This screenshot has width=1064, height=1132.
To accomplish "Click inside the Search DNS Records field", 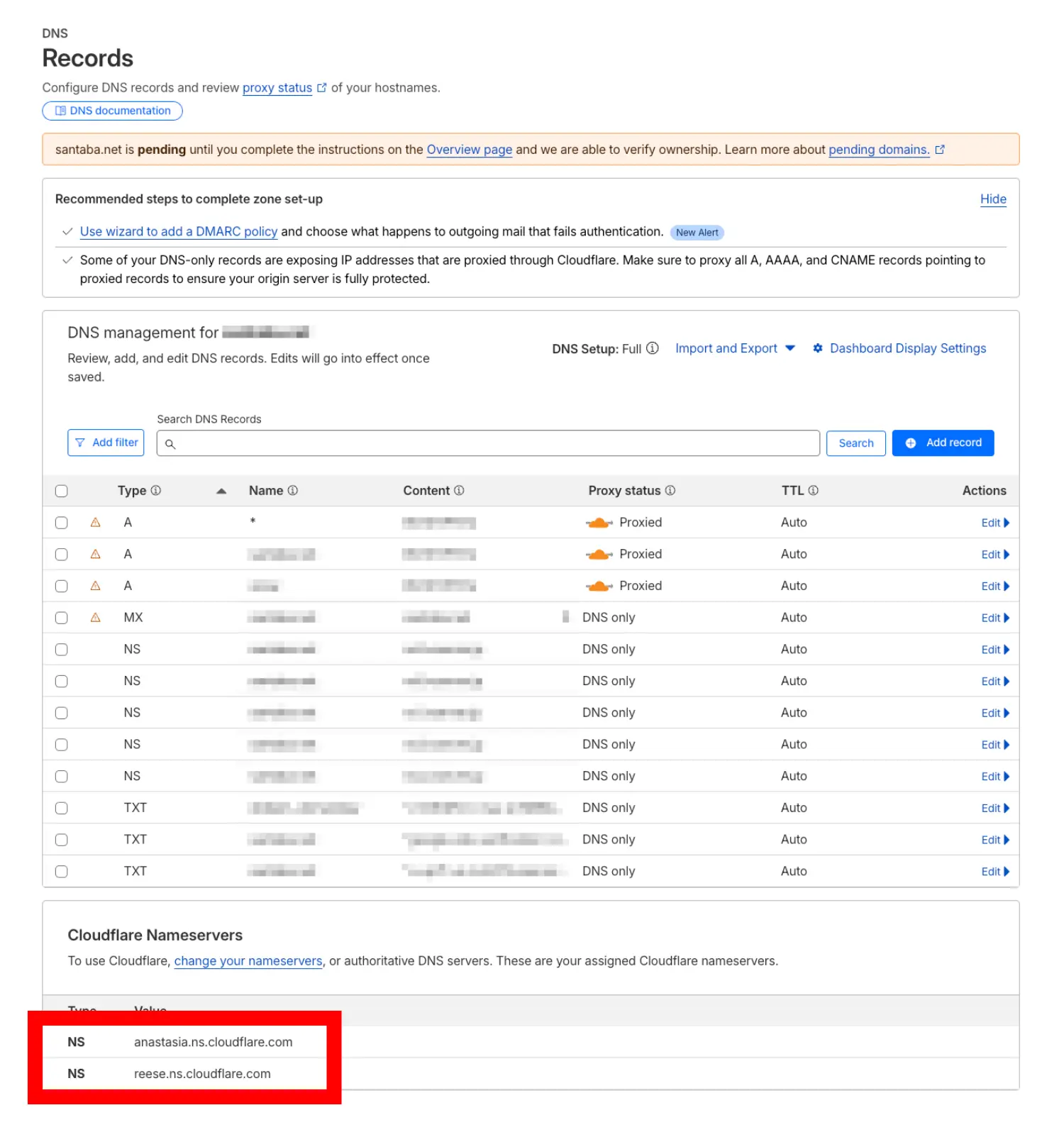I will coord(489,443).
